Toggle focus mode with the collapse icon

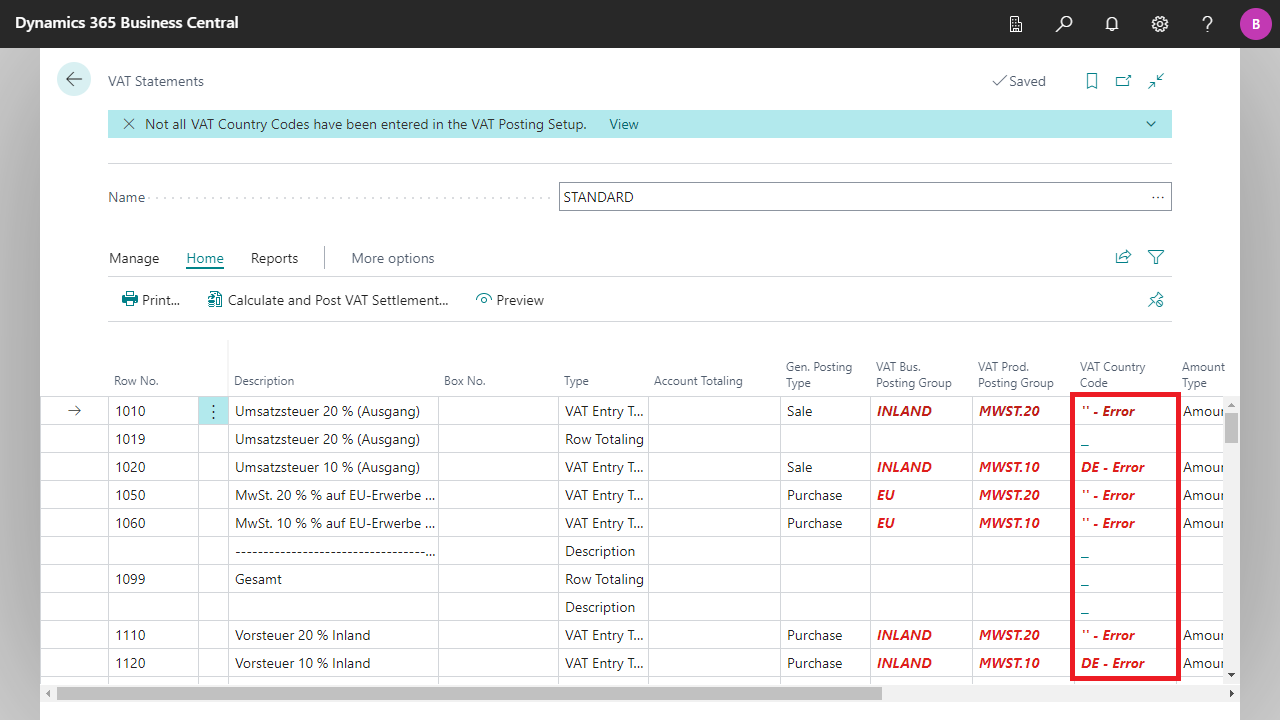pyautogui.click(x=1156, y=81)
